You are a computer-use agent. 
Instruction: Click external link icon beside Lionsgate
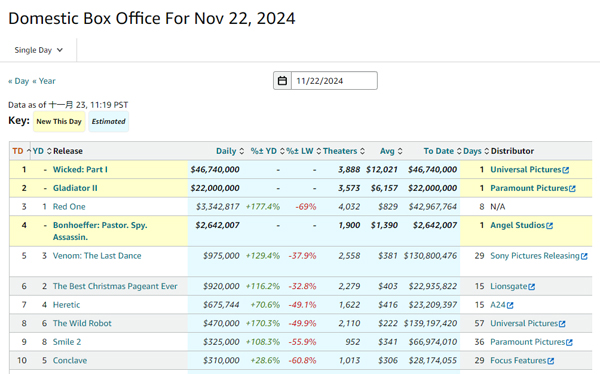tap(532, 287)
